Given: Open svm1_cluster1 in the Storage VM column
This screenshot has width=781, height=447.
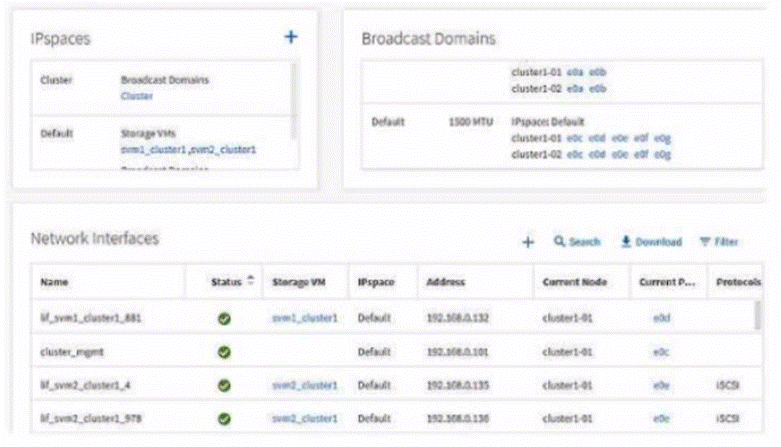Looking at the screenshot, I should [304, 318].
